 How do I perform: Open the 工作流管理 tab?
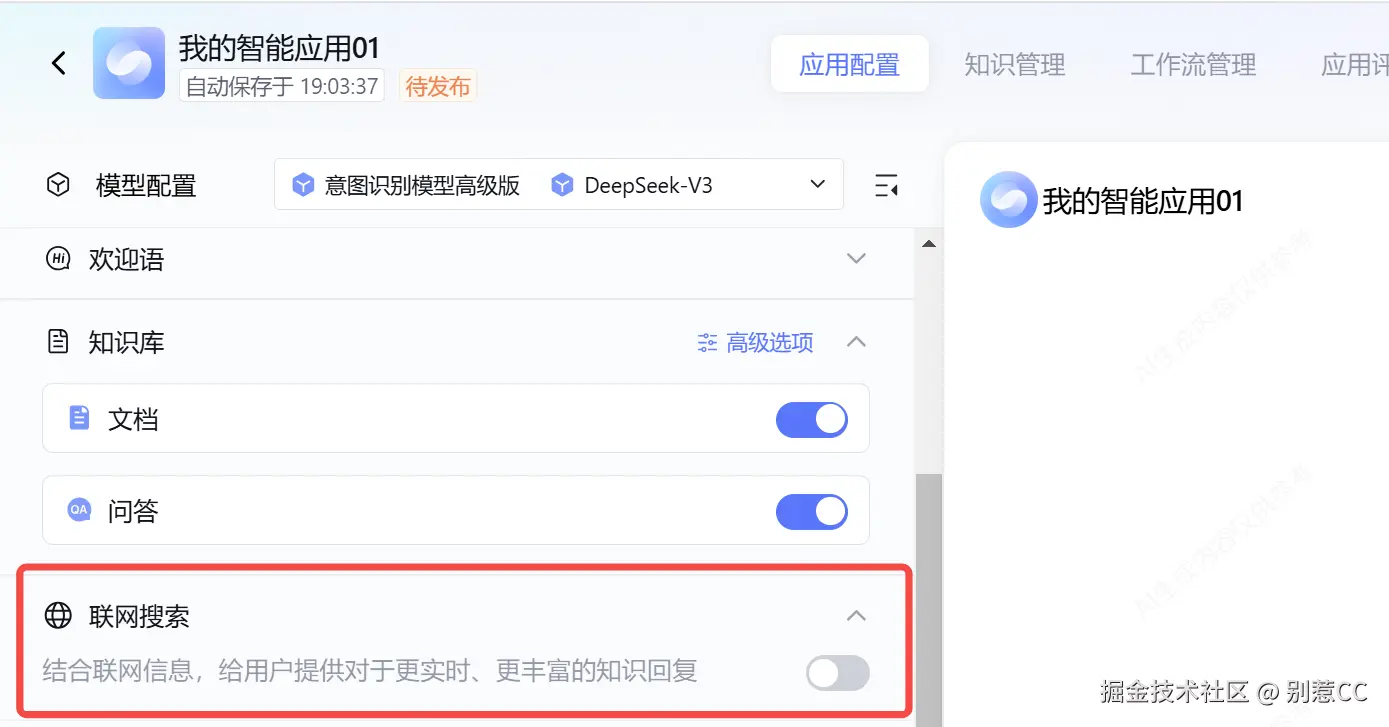pos(1193,65)
